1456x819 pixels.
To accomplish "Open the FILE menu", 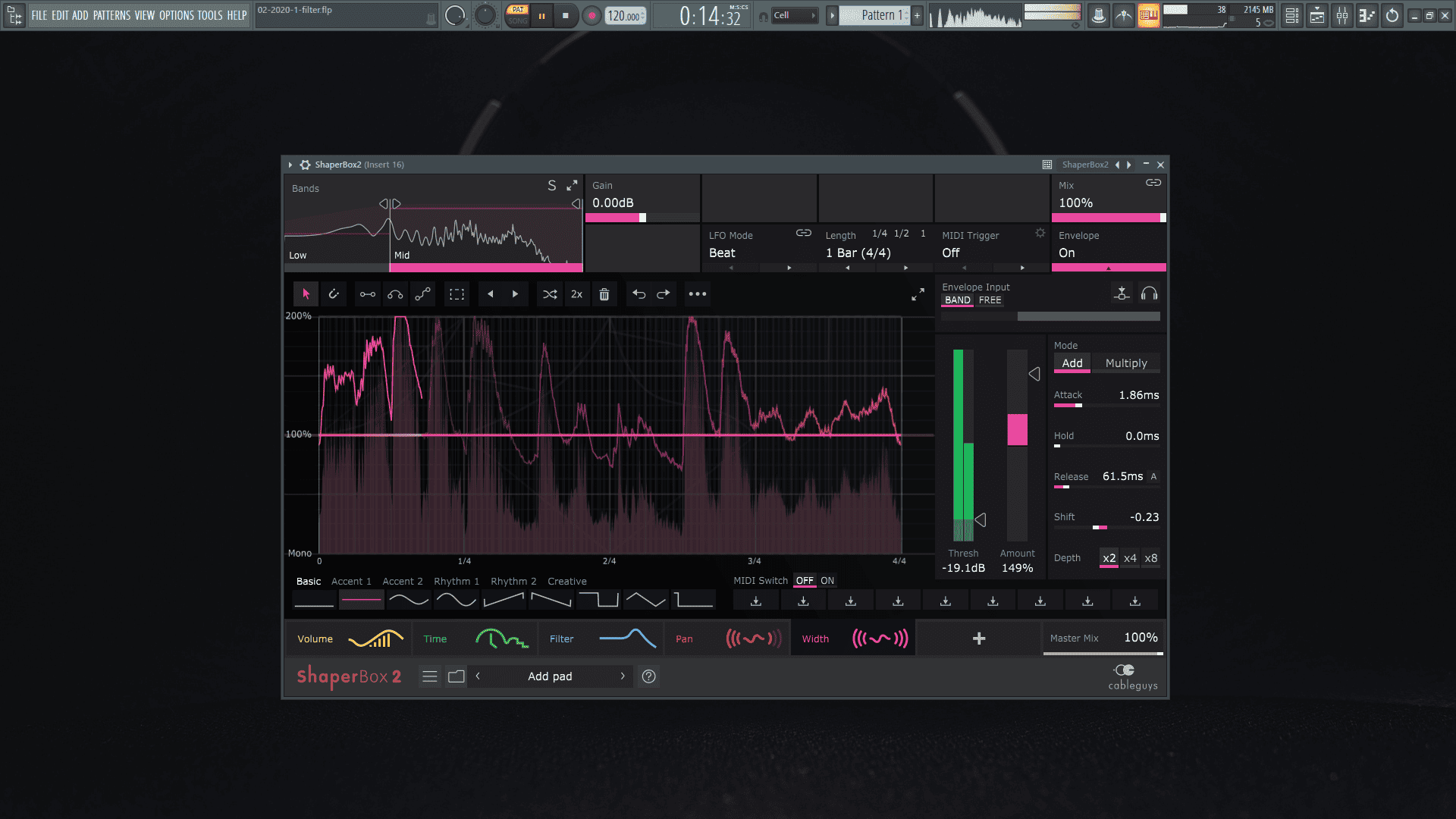I will [39, 15].
